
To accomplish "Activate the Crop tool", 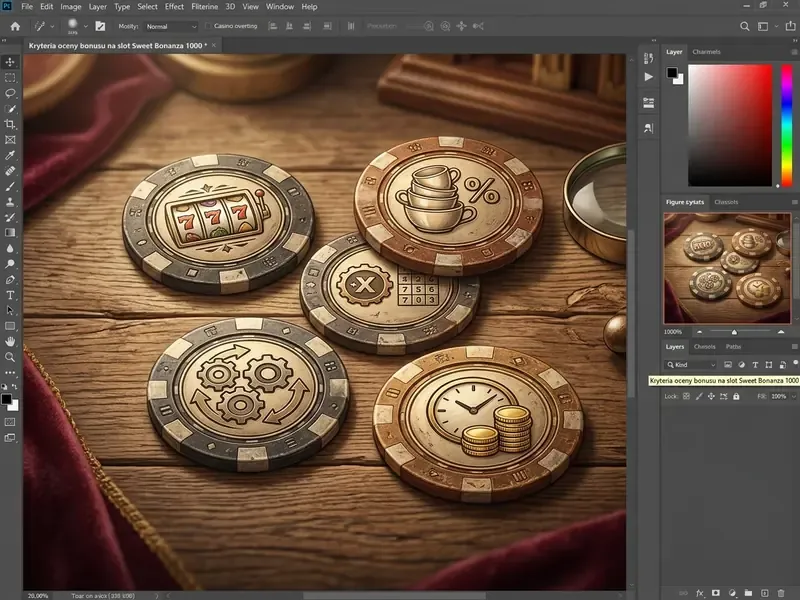I will (x=10, y=124).
